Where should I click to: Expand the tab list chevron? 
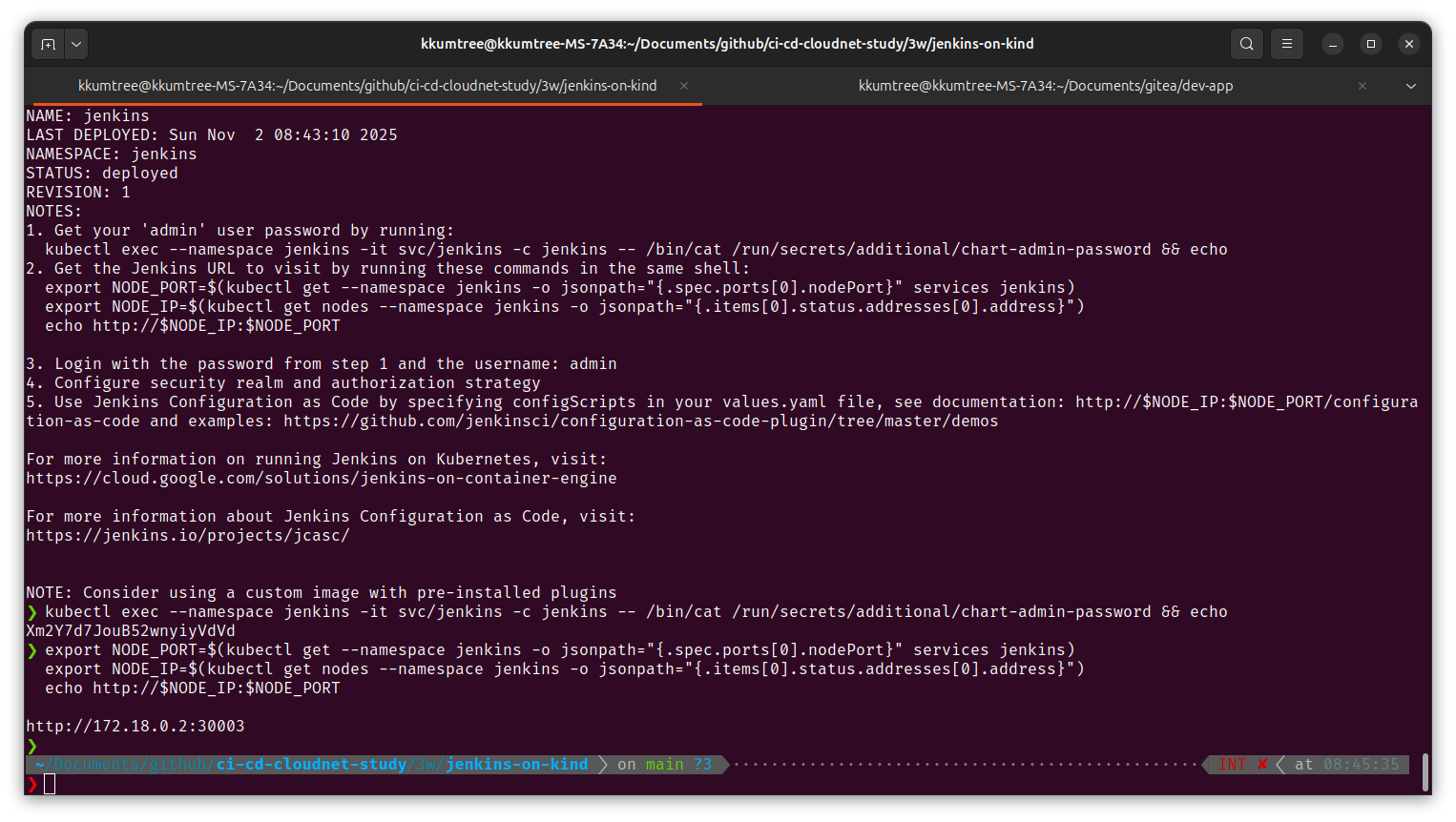[1411, 86]
